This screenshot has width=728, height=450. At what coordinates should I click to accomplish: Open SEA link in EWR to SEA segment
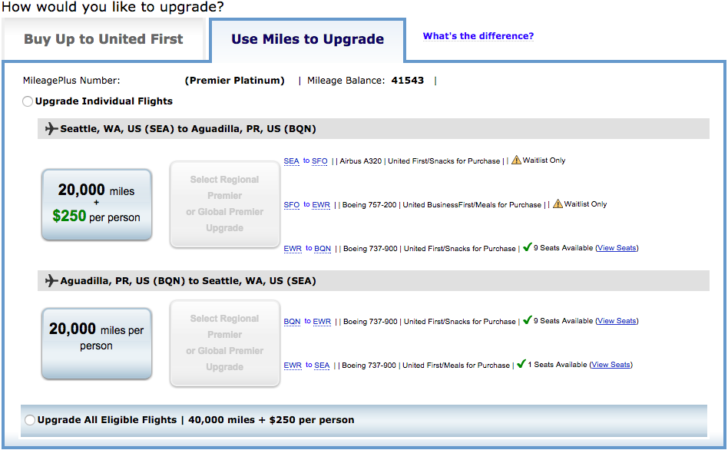coord(322,365)
